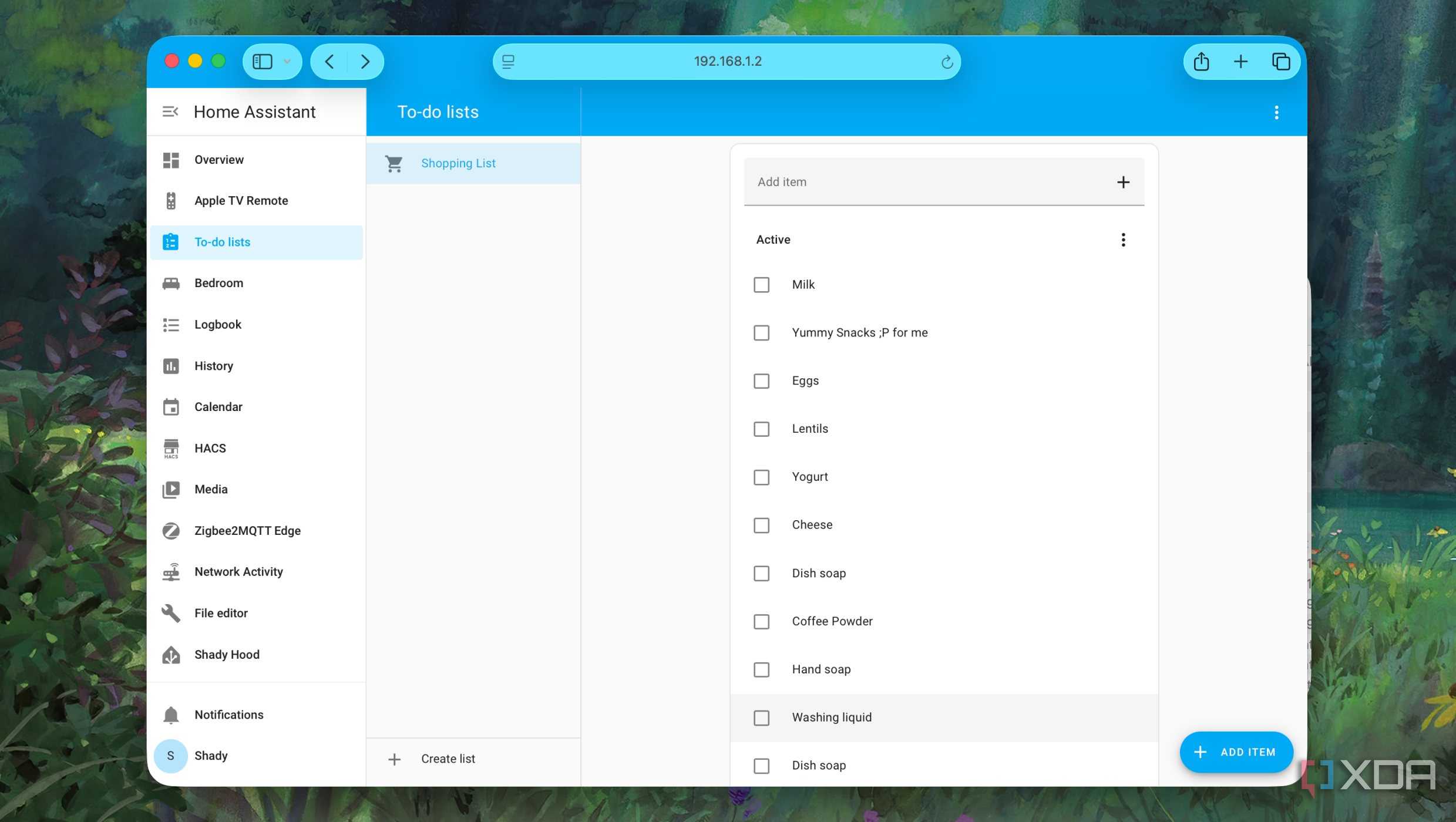Image resolution: width=1456 pixels, height=822 pixels.
Task: Tick the Coffee Powder checkbox
Action: (x=761, y=622)
